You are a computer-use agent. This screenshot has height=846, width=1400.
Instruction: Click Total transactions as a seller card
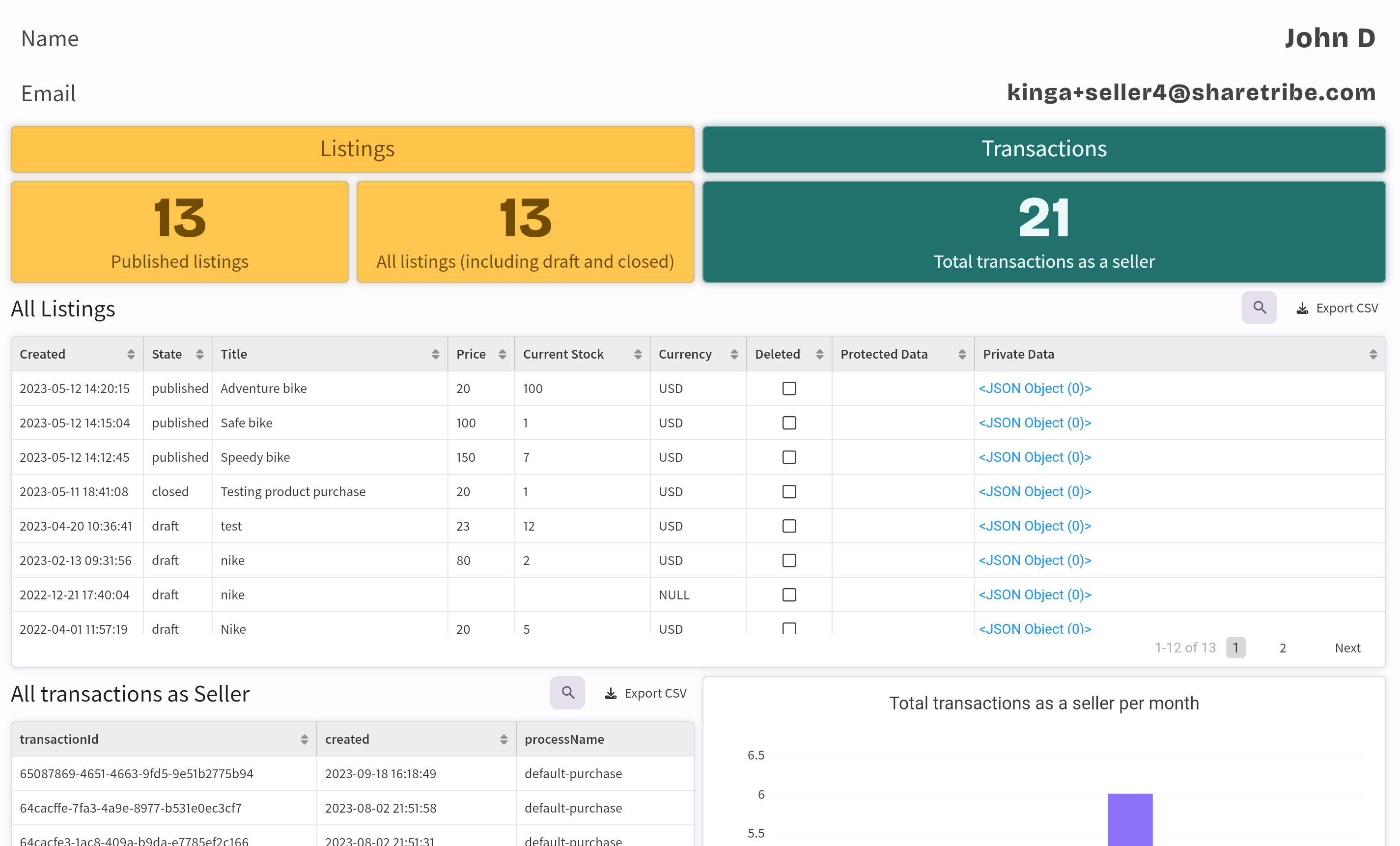click(x=1044, y=231)
